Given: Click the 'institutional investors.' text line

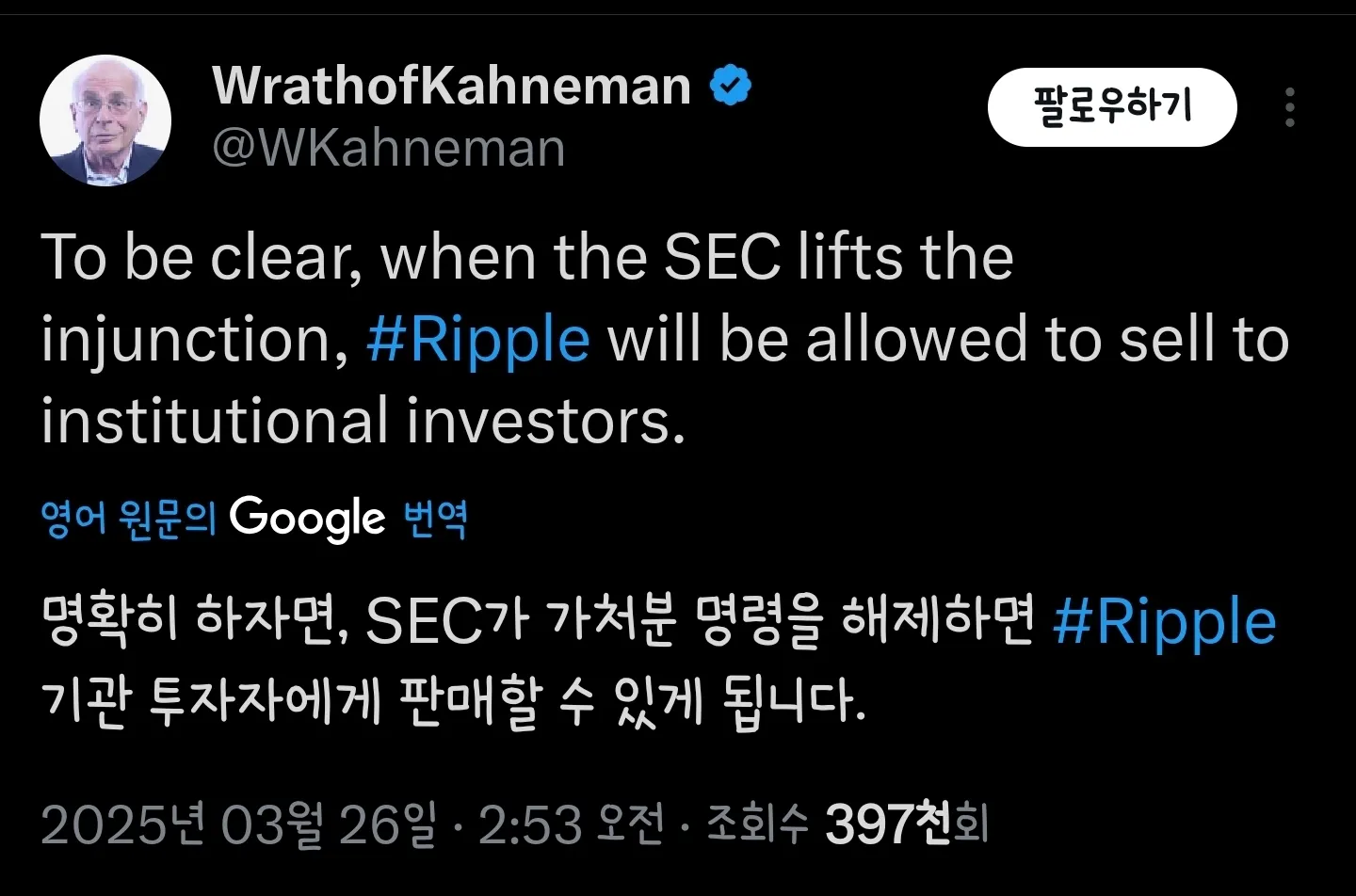Looking at the screenshot, I should 363,421.
